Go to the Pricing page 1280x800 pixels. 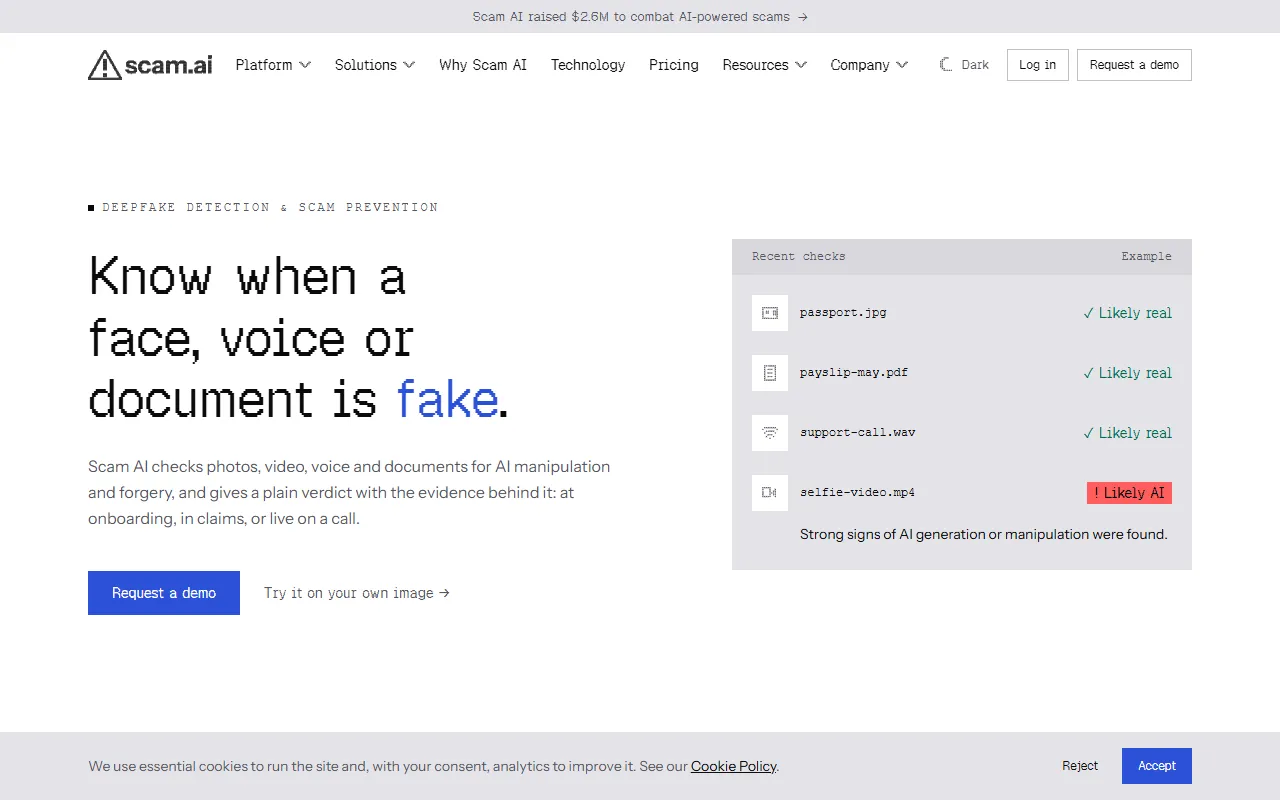[x=674, y=65]
